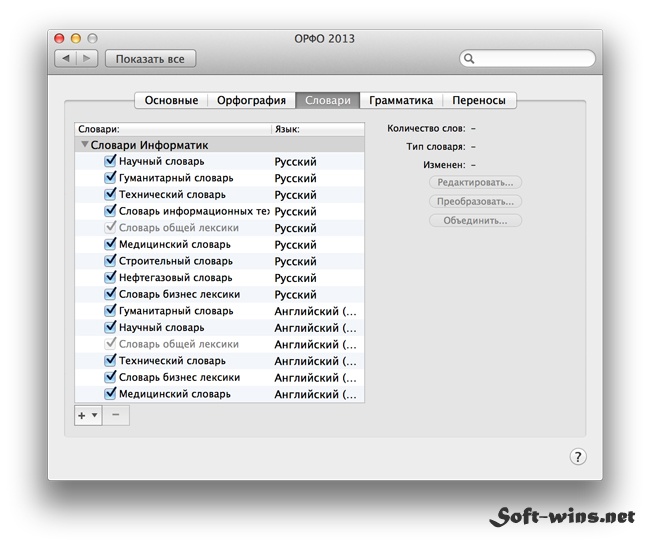Open help with the question mark button
Viewport: 650px width, 546px height.
(x=578, y=456)
